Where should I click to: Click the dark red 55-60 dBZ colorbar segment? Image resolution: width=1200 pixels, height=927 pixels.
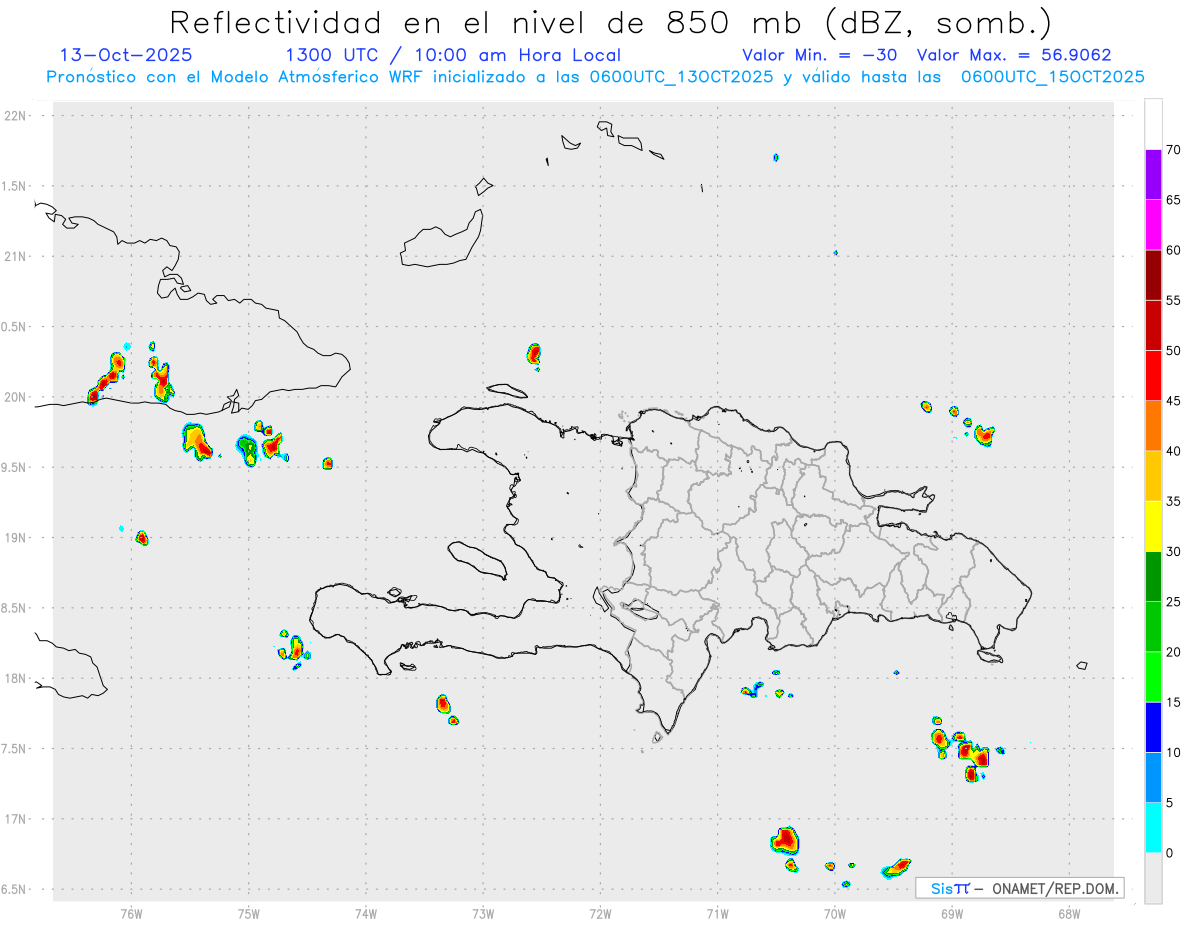pyautogui.click(x=1153, y=275)
